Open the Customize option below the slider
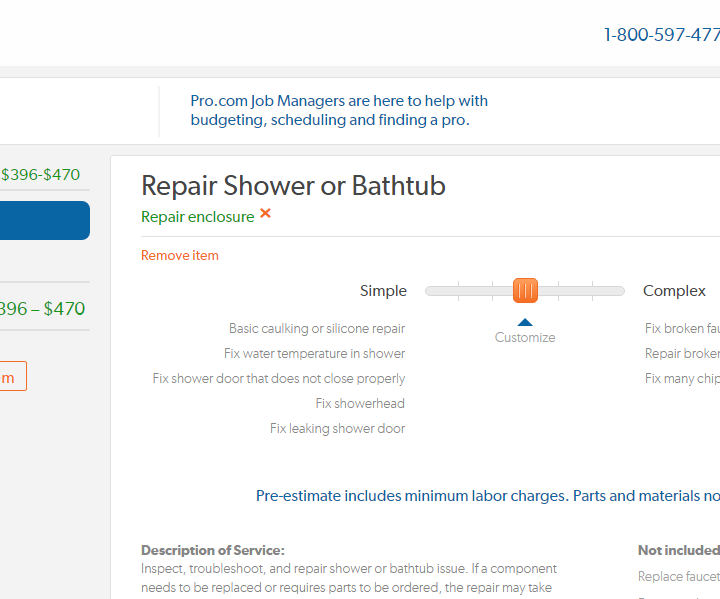Viewport: 720px width, 599px height. tap(525, 338)
